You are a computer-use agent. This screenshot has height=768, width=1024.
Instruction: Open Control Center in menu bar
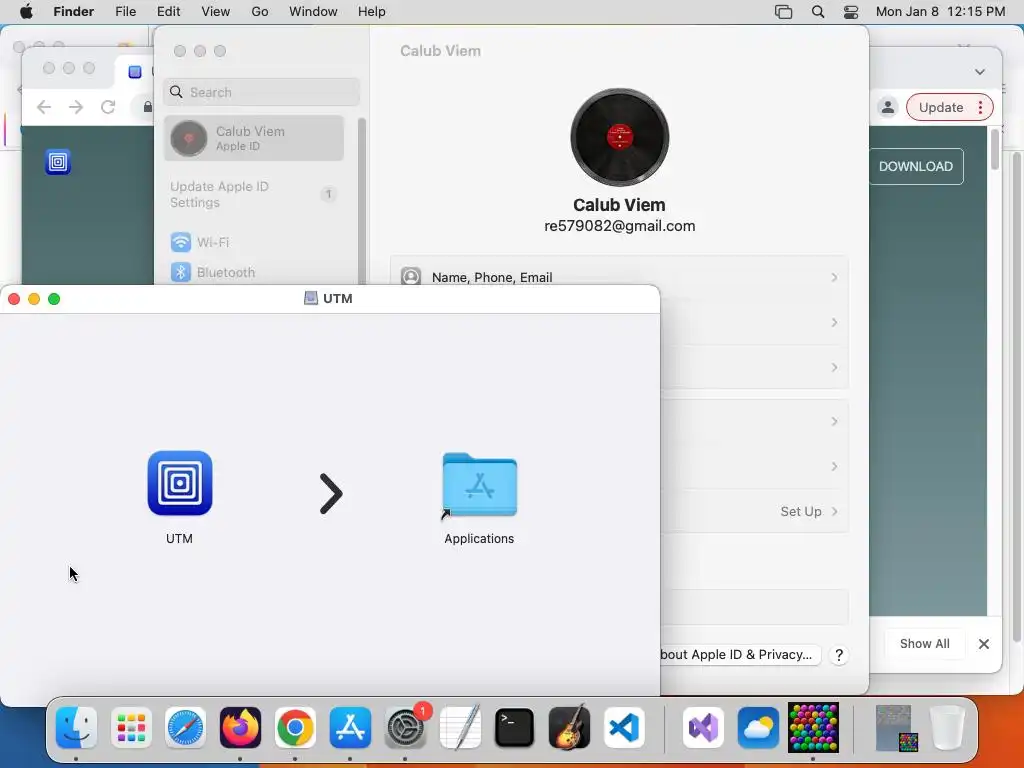click(851, 12)
